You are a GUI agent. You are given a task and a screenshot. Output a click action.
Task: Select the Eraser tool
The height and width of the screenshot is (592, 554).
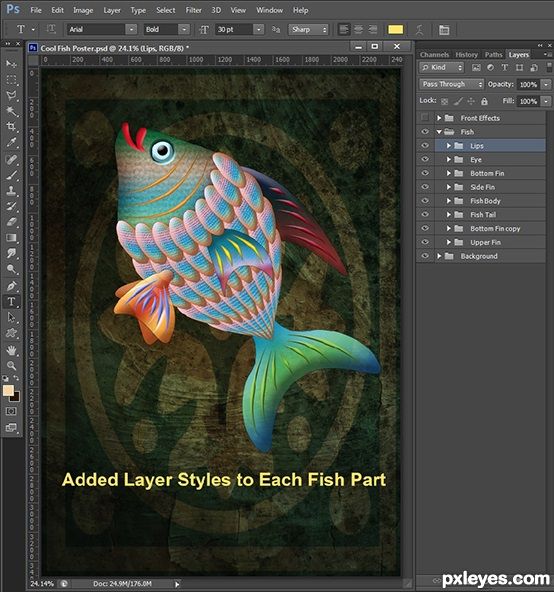tap(11, 222)
